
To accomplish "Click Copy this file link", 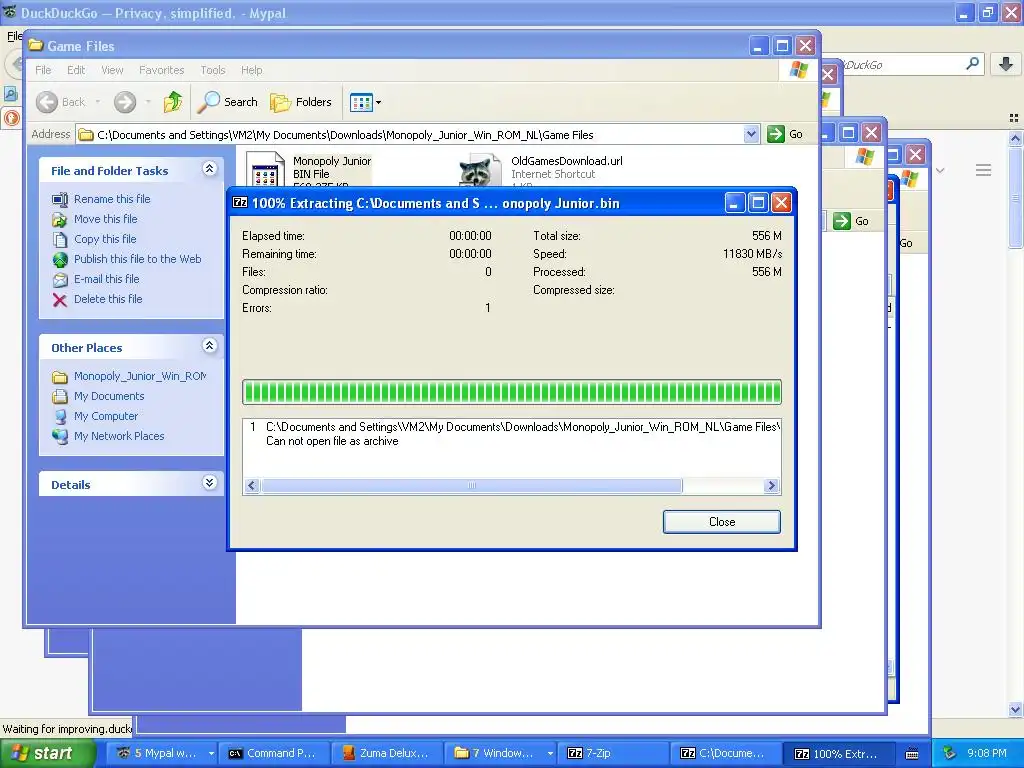I will pos(105,239).
